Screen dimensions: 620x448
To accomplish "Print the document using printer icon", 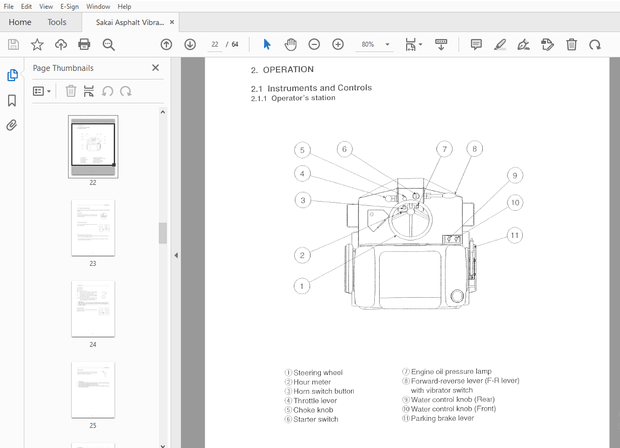I will (84, 44).
